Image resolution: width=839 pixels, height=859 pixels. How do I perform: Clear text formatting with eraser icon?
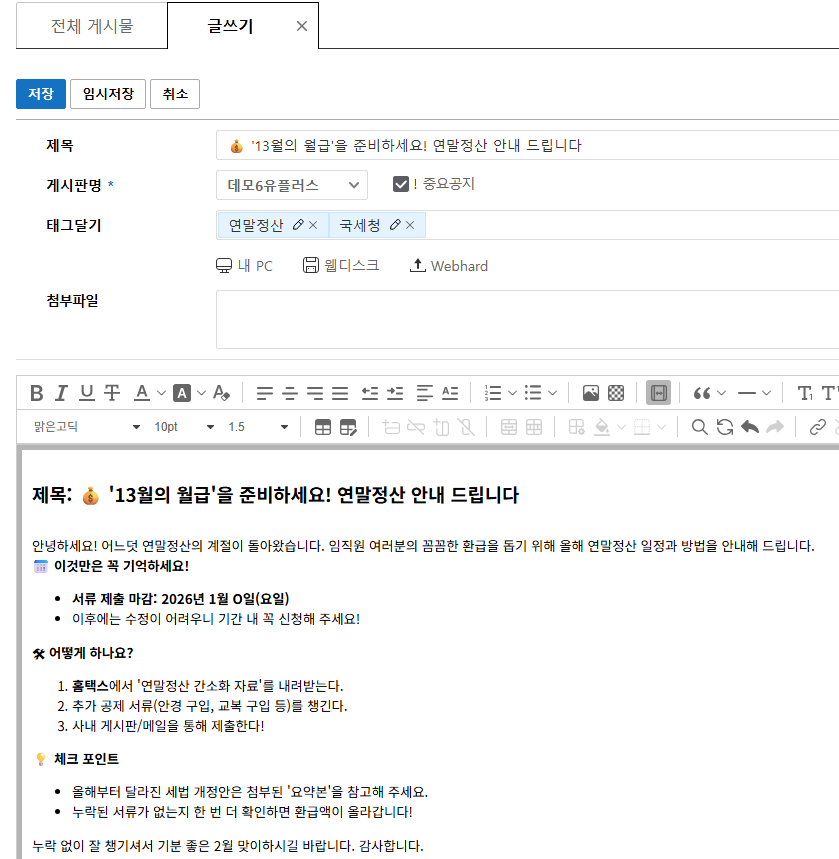pos(222,393)
